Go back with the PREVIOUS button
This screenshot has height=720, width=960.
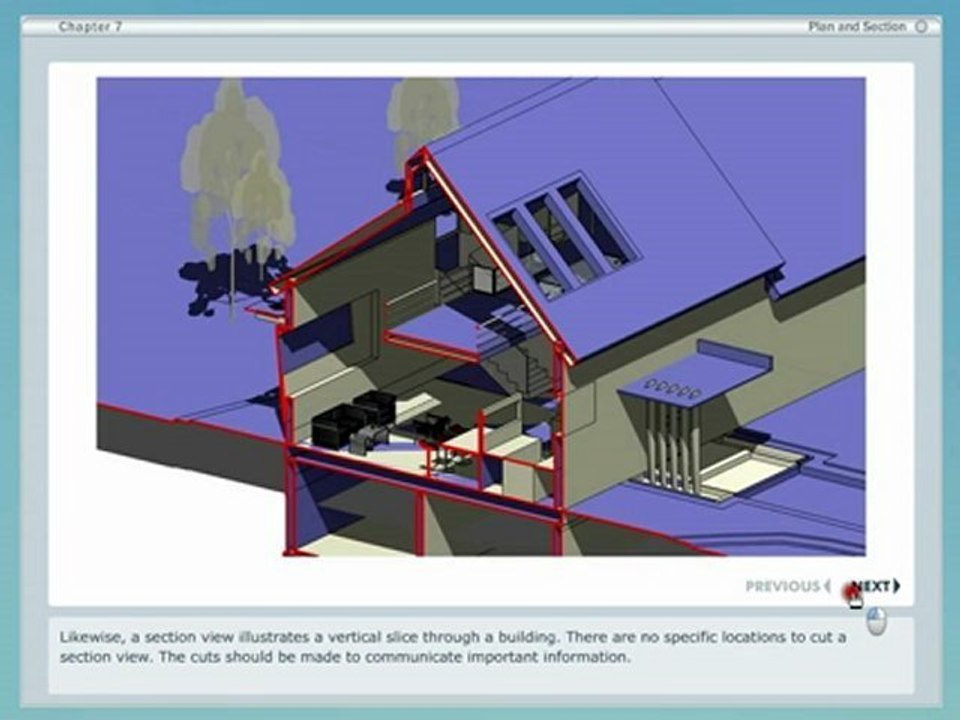(788, 586)
